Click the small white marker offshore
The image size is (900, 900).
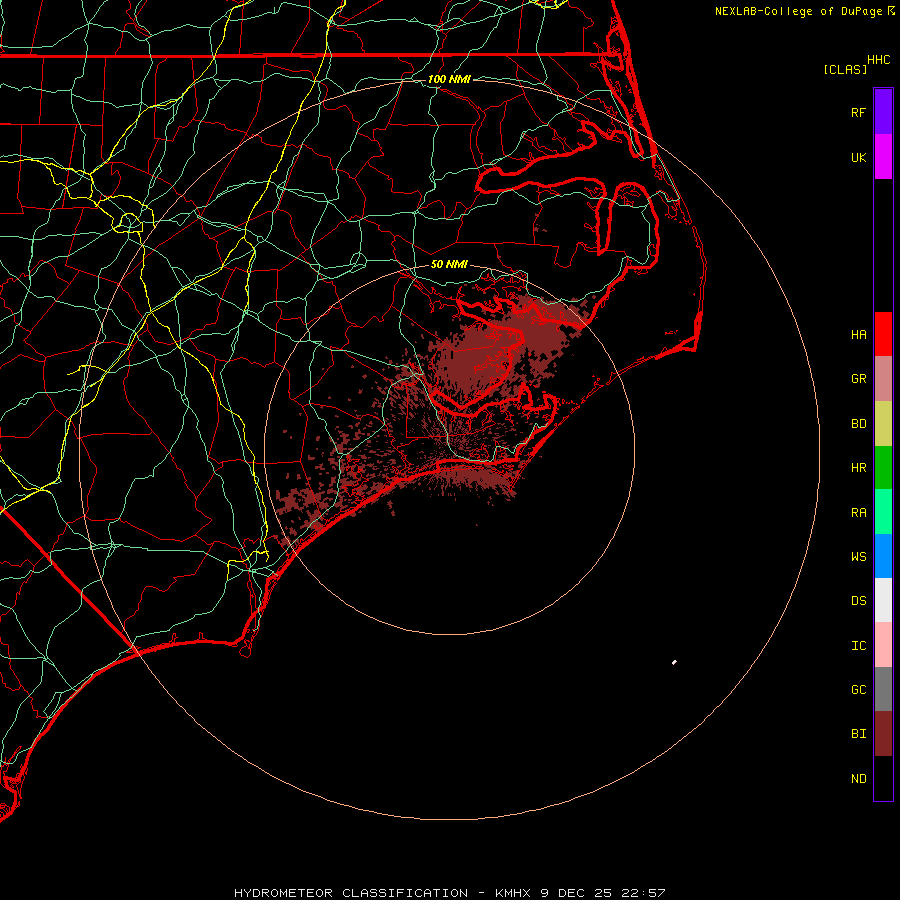pyautogui.click(x=674, y=662)
